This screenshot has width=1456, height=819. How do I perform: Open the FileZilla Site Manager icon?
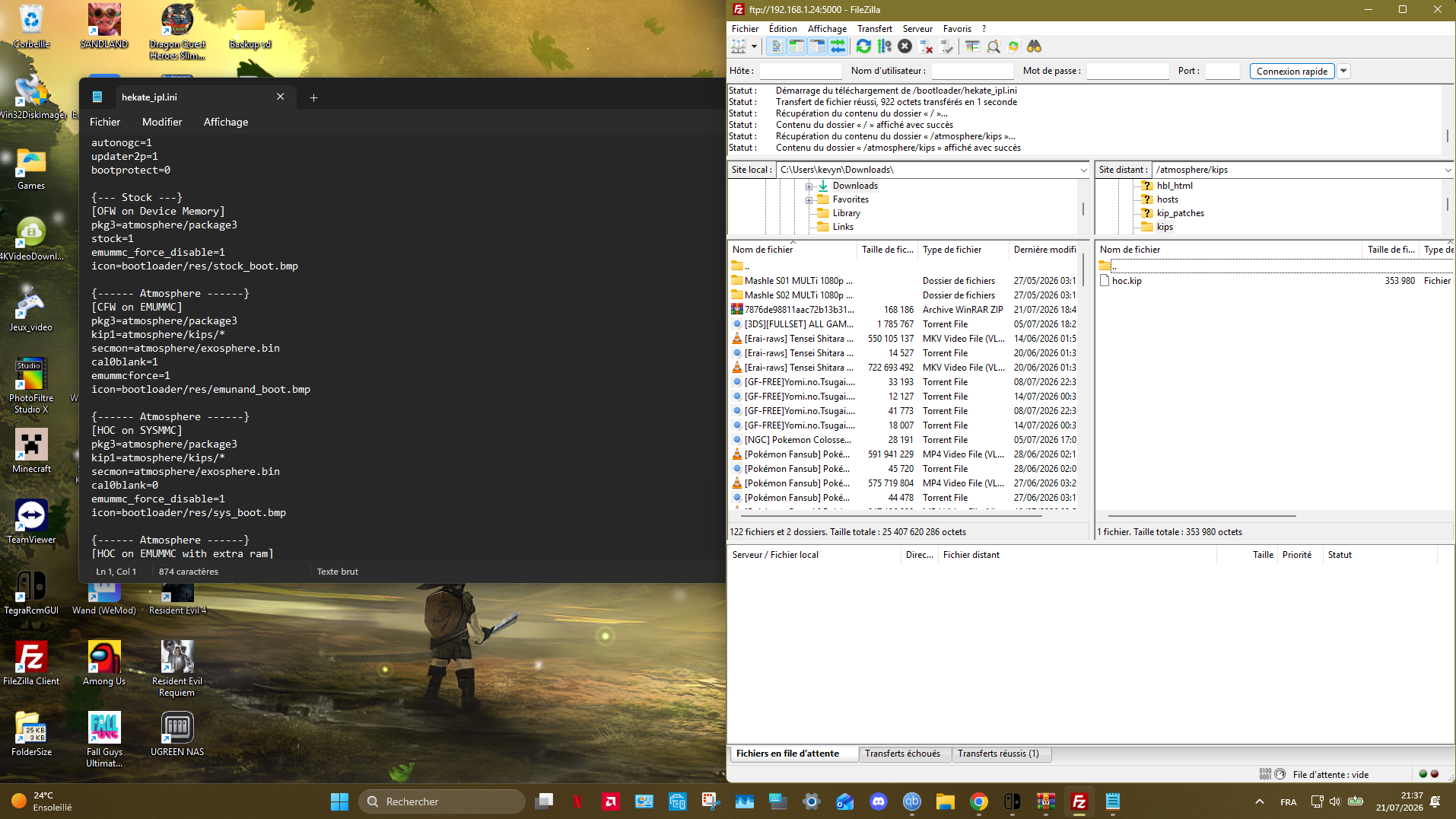pos(738,46)
